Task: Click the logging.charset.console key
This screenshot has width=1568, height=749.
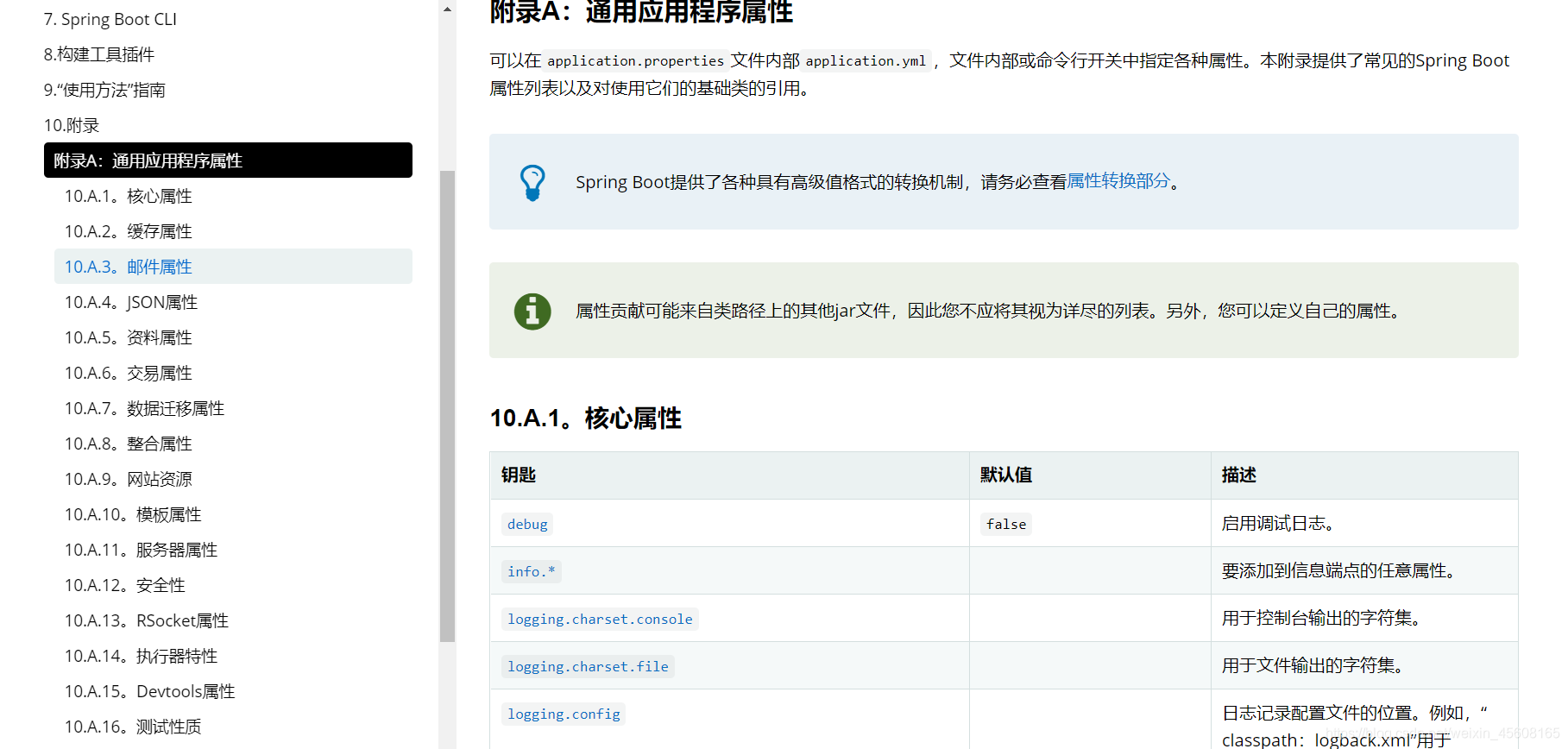Action: [600, 619]
